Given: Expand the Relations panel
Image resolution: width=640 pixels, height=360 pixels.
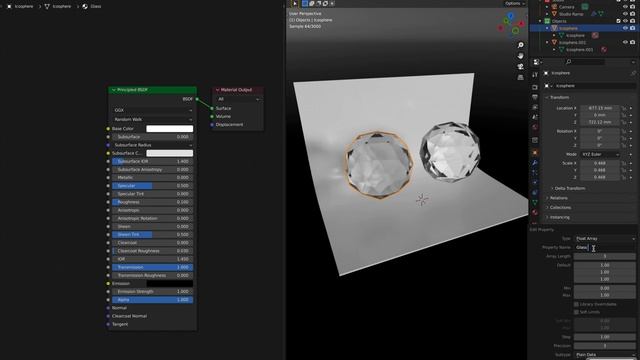Looking at the screenshot, I should pyautogui.click(x=558, y=198).
